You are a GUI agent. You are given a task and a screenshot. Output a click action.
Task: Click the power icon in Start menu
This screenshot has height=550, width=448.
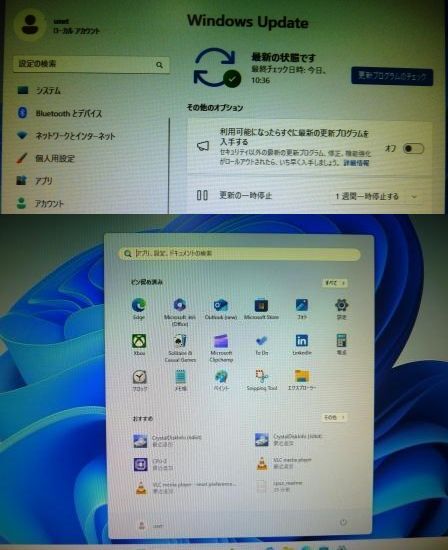[343, 523]
